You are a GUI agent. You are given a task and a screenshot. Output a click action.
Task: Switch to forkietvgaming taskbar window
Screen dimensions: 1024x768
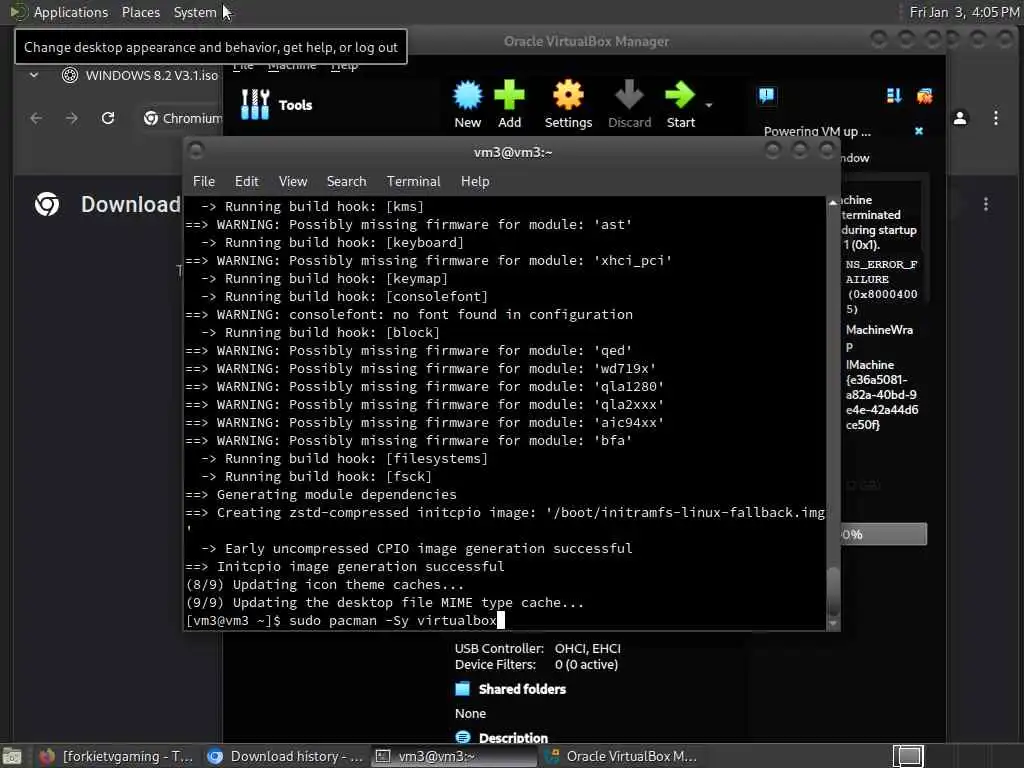point(116,756)
